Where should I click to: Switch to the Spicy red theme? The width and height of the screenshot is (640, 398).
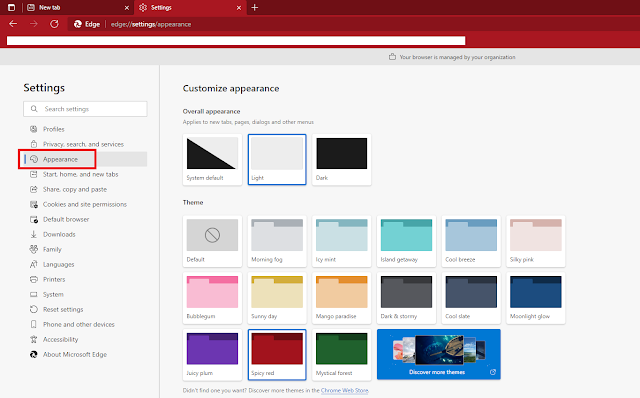pos(277,355)
